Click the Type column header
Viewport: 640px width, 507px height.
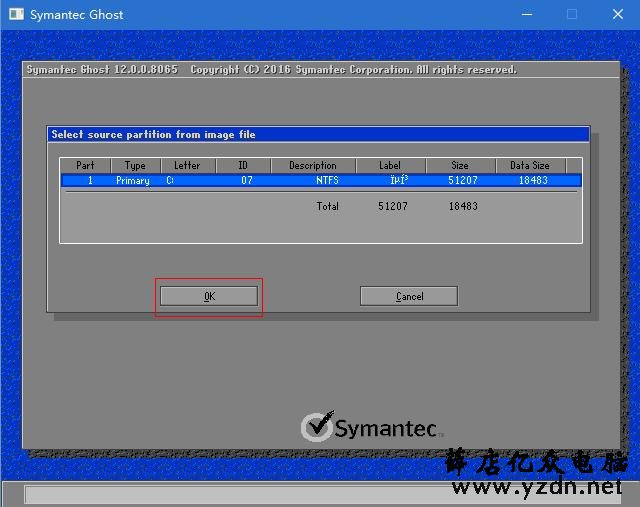135,165
